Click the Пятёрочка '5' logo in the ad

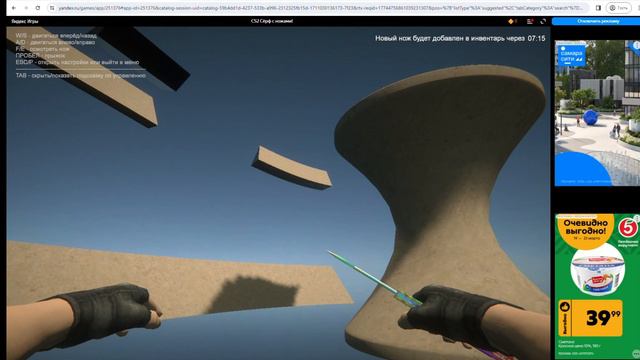[x=628, y=228]
